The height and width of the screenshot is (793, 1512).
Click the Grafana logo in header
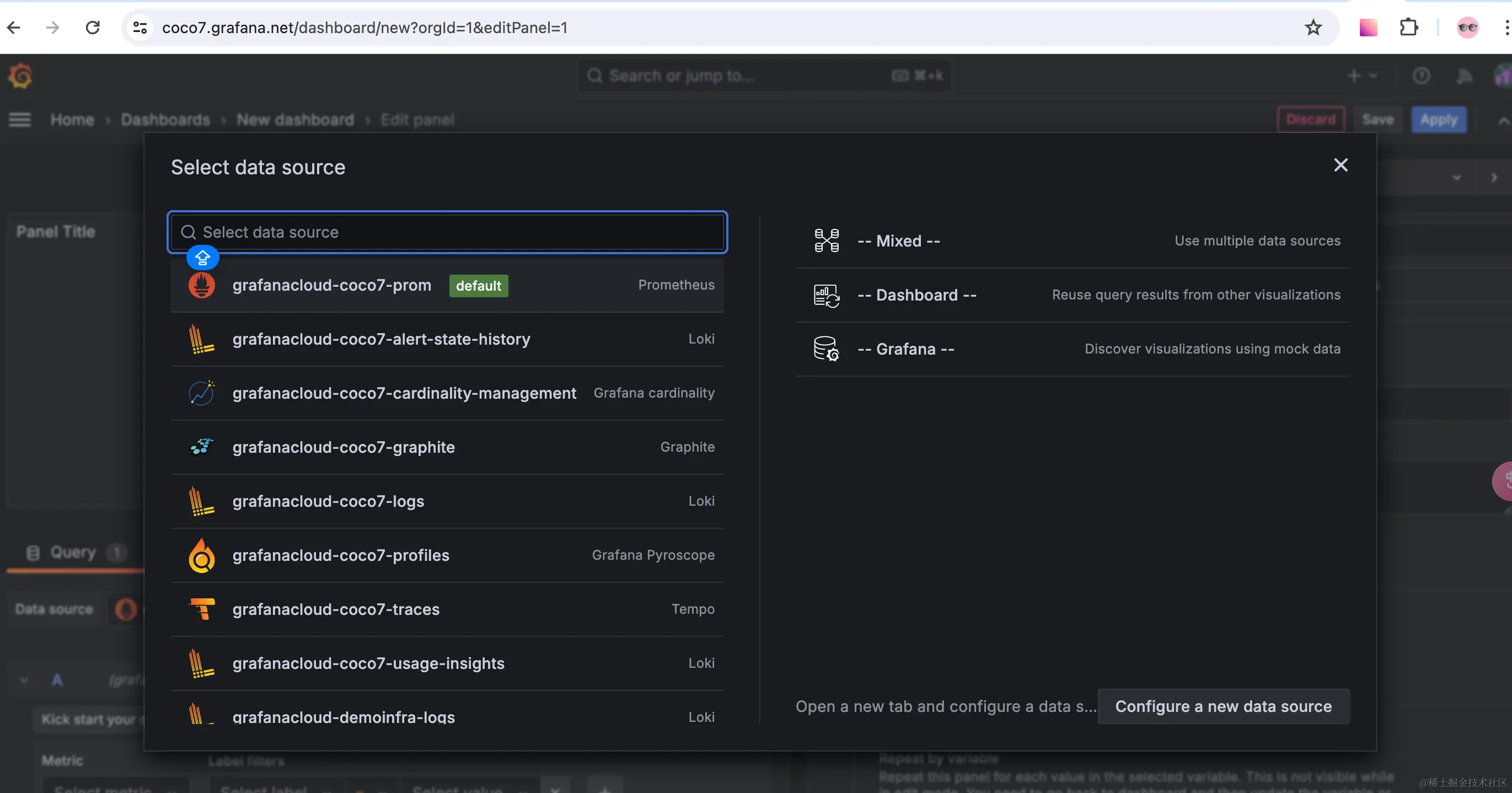click(x=20, y=76)
